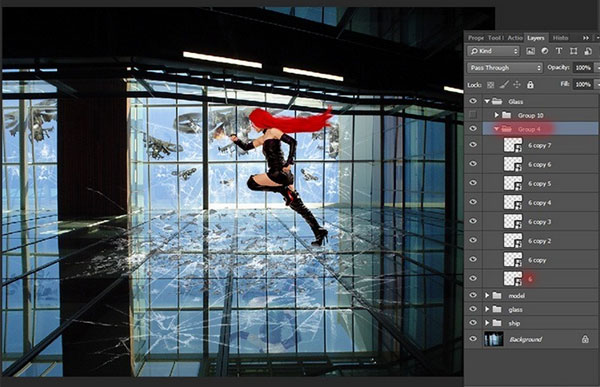Click the Opacity 100% value field
The width and height of the screenshot is (600, 387).
click(583, 68)
